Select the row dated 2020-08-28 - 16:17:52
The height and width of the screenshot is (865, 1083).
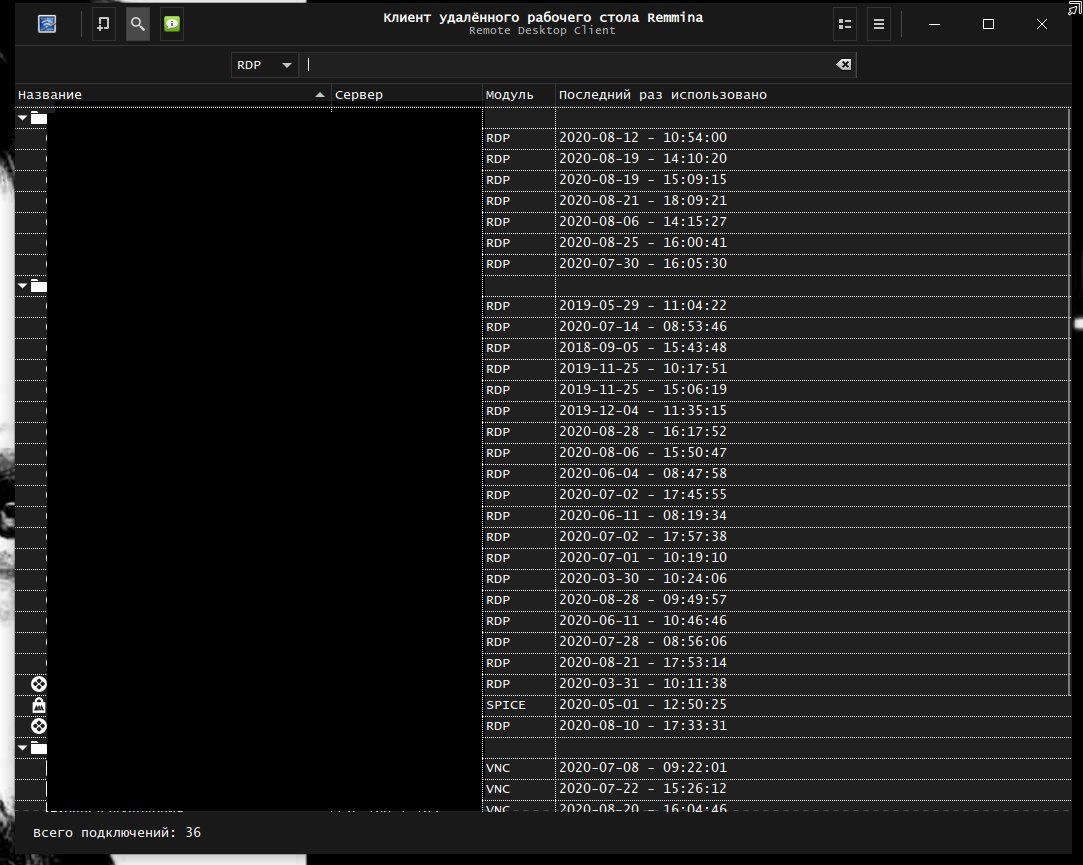(543, 432)
